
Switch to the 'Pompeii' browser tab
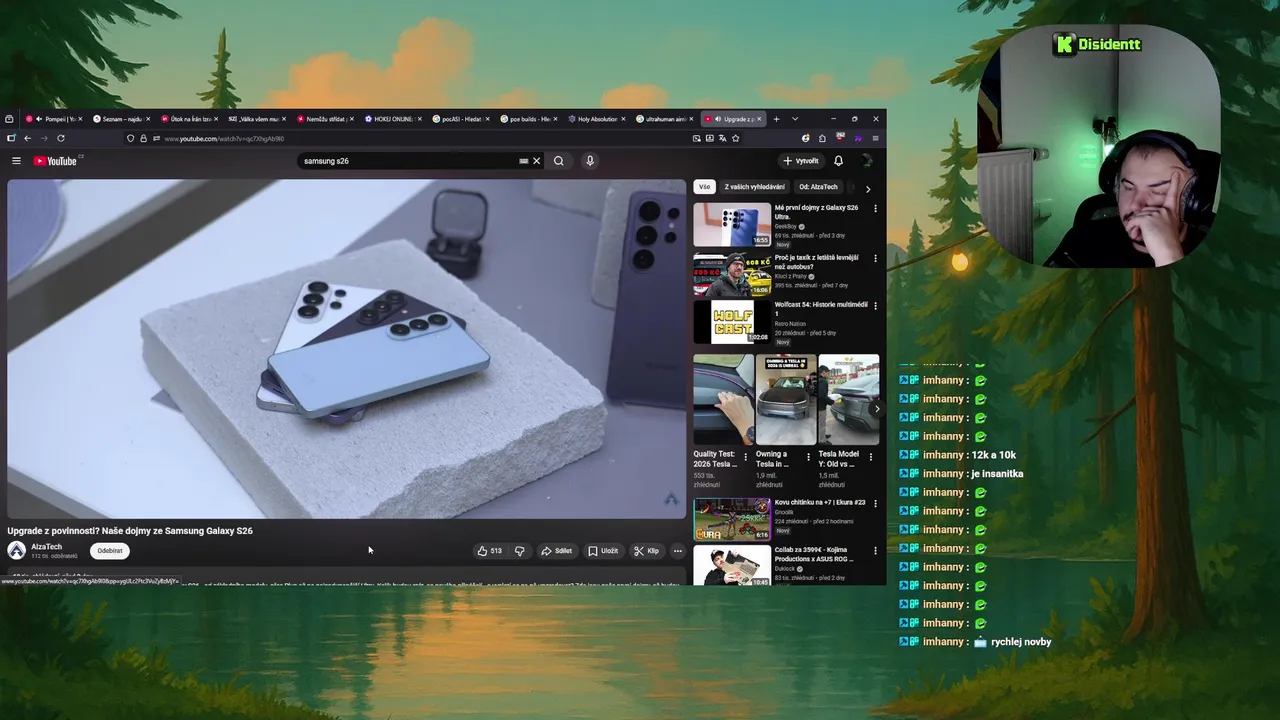click(53, 119)
